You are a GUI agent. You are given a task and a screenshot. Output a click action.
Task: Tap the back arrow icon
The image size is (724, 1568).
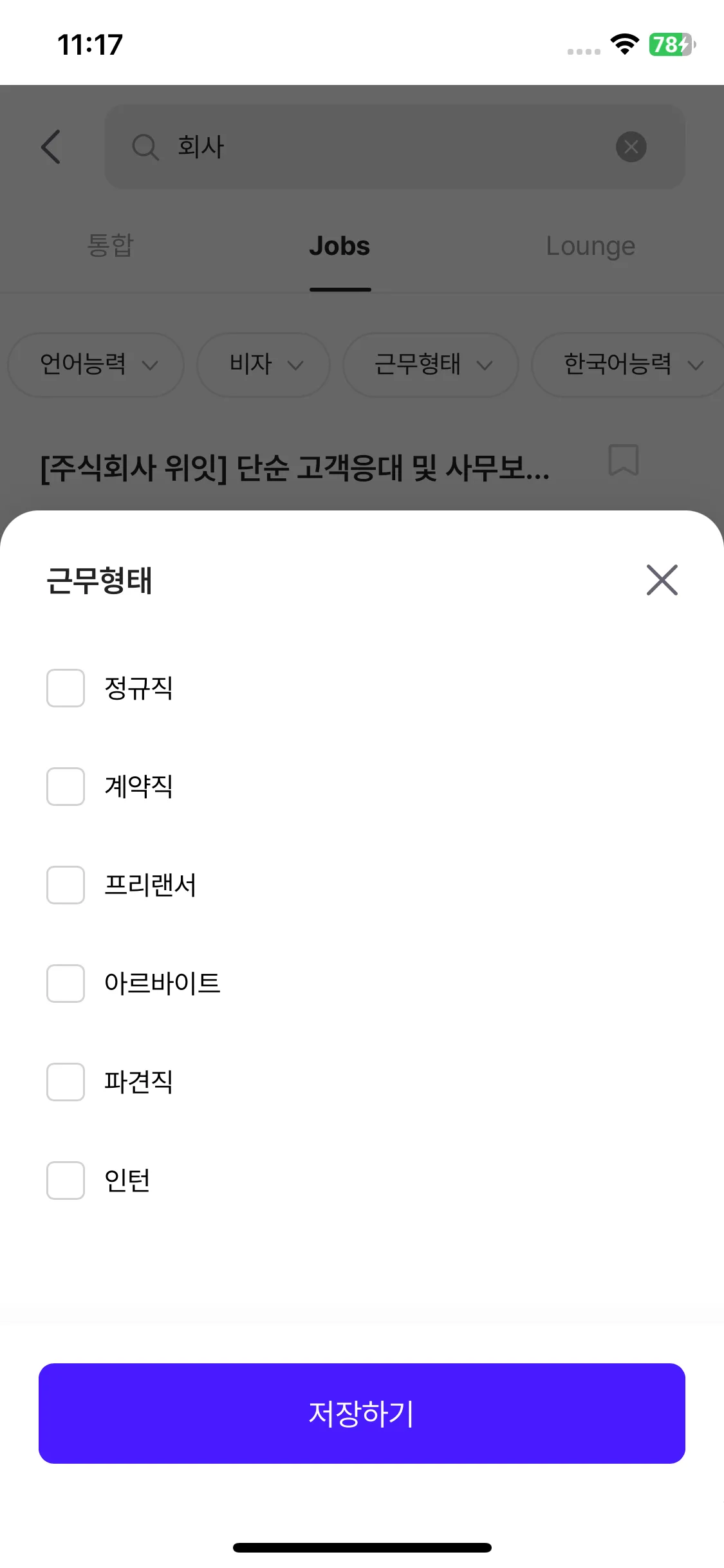pyautogui.click(x=51, y=147)
